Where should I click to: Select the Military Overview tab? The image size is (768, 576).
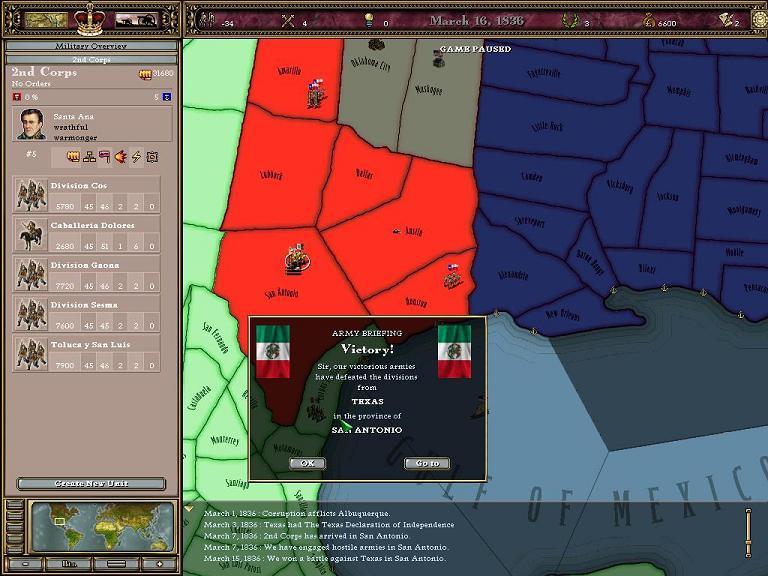(91, 46)
